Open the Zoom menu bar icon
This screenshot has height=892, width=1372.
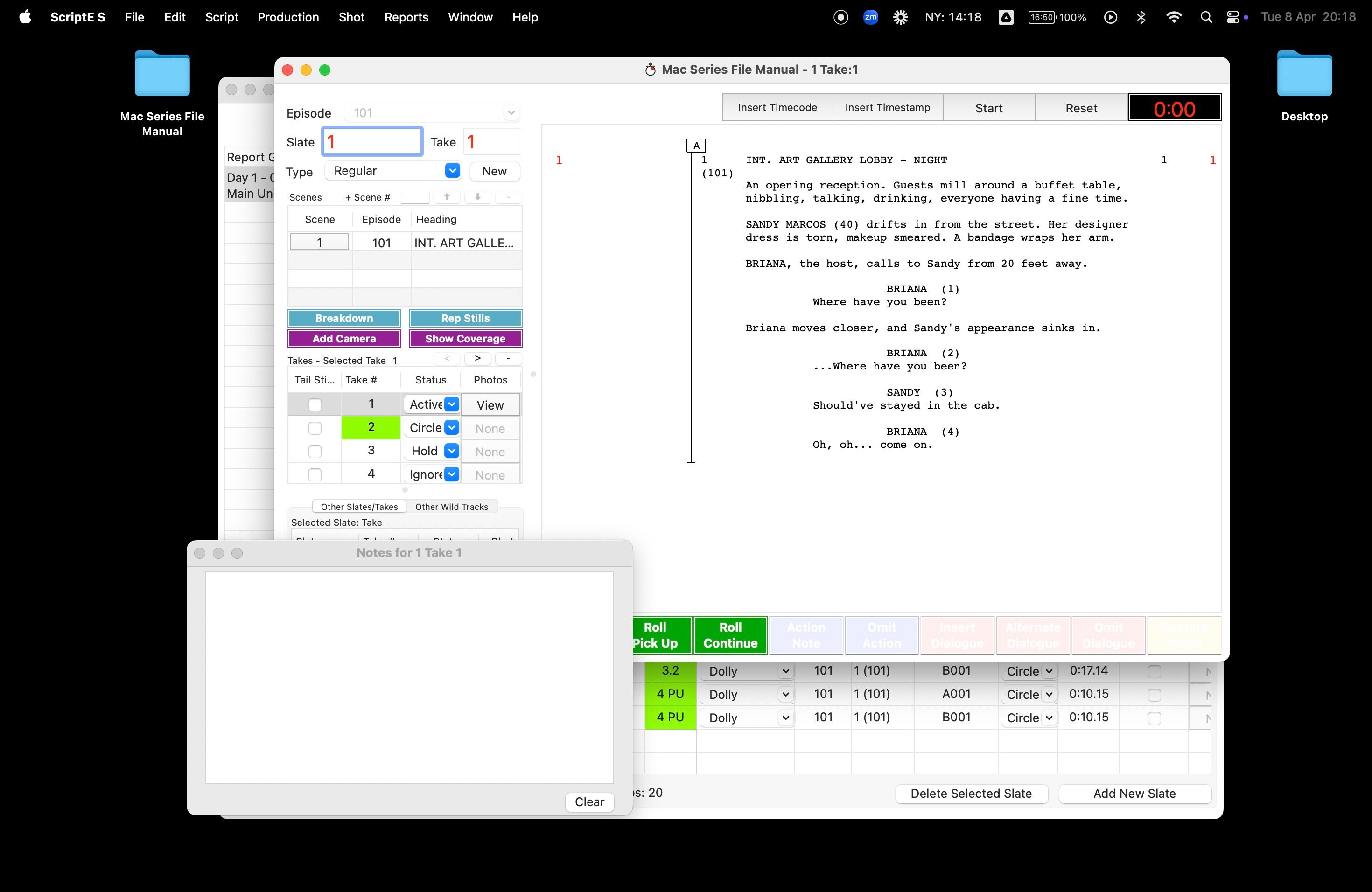pyautogui.click(x=870, y=17)
